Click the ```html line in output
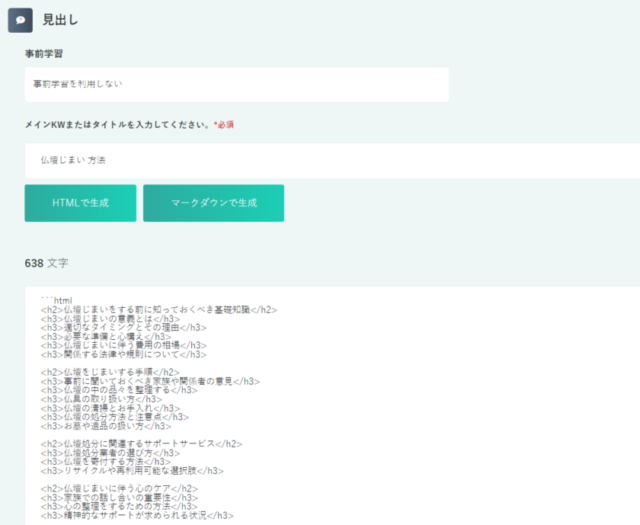 tap(57, 300)
